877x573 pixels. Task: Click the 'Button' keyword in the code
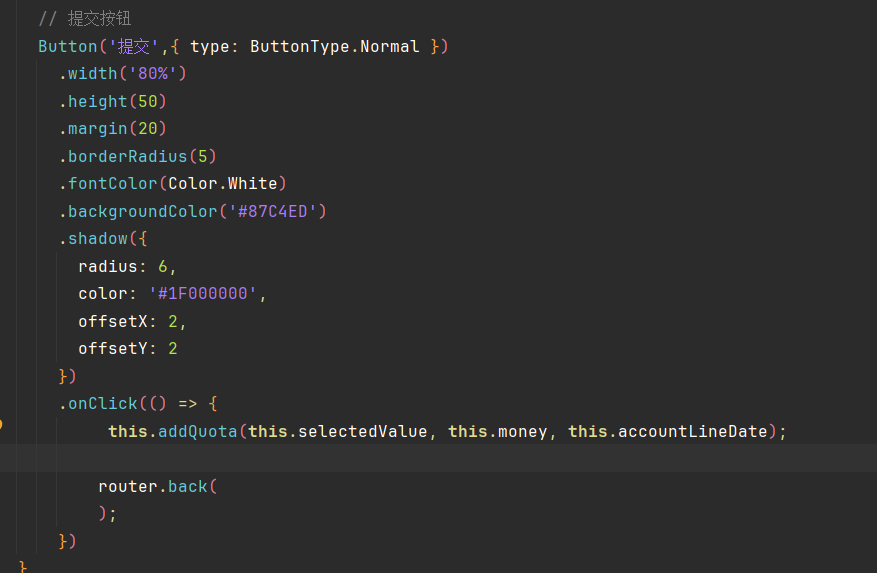(68, 46)
